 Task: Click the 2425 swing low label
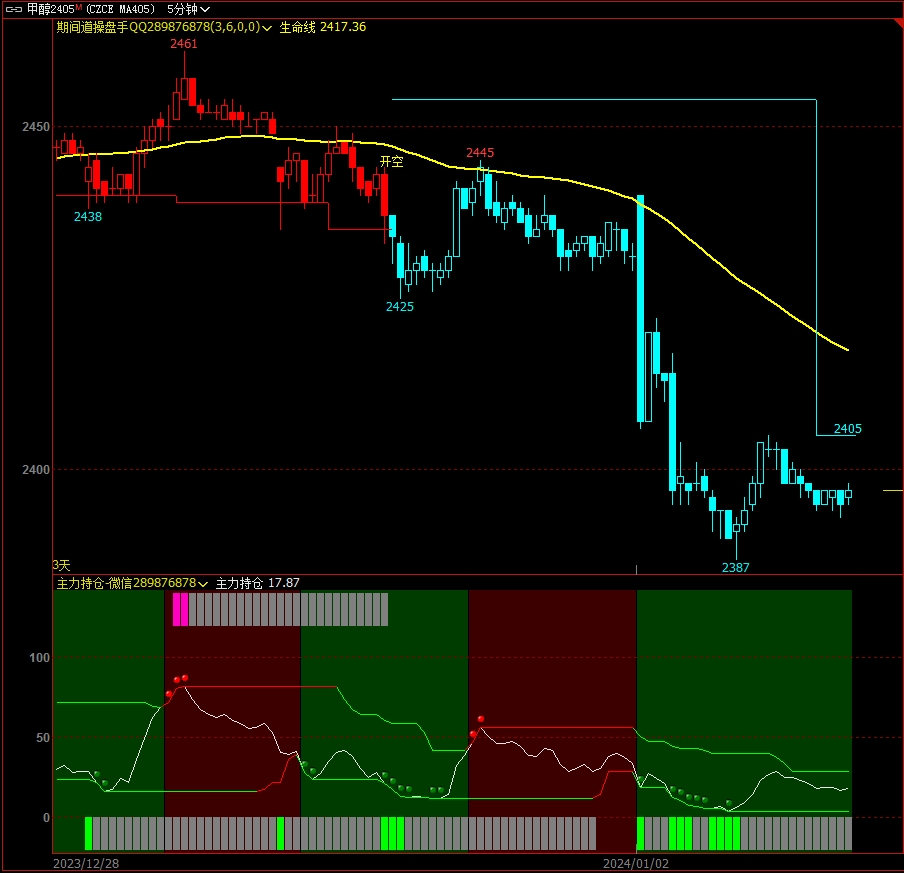pyautogui.click(x=400, y=307)
